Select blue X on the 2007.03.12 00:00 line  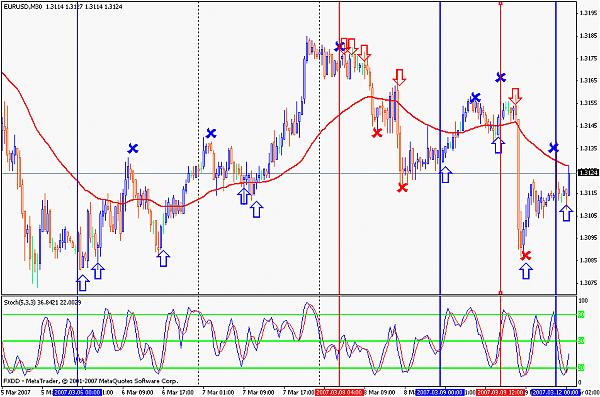point(553,147)
